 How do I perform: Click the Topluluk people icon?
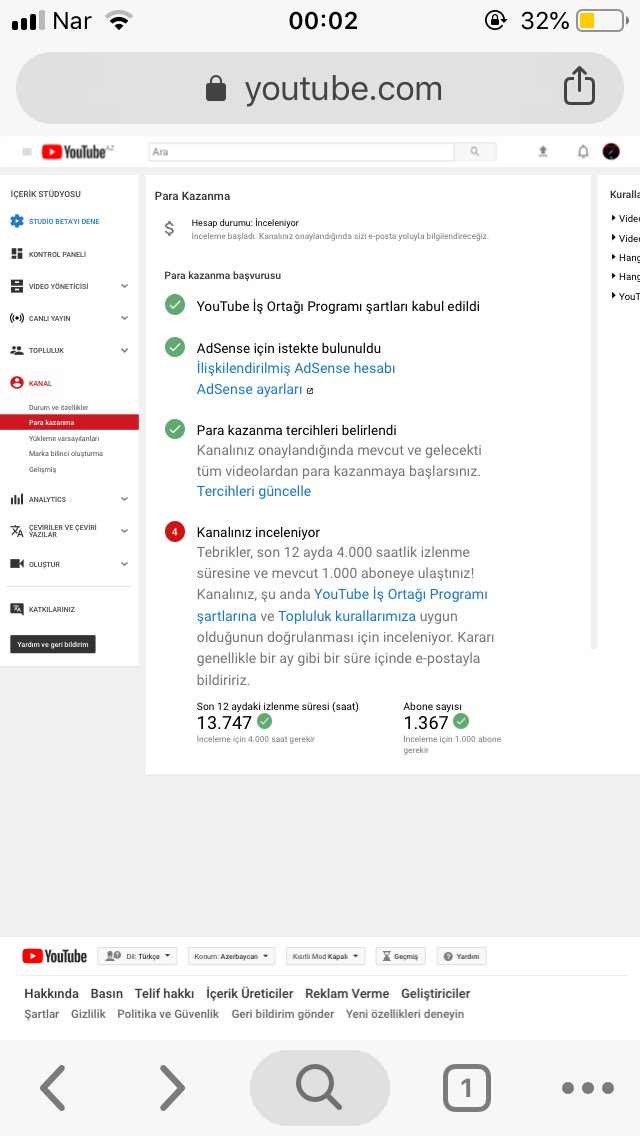point(17,350)
